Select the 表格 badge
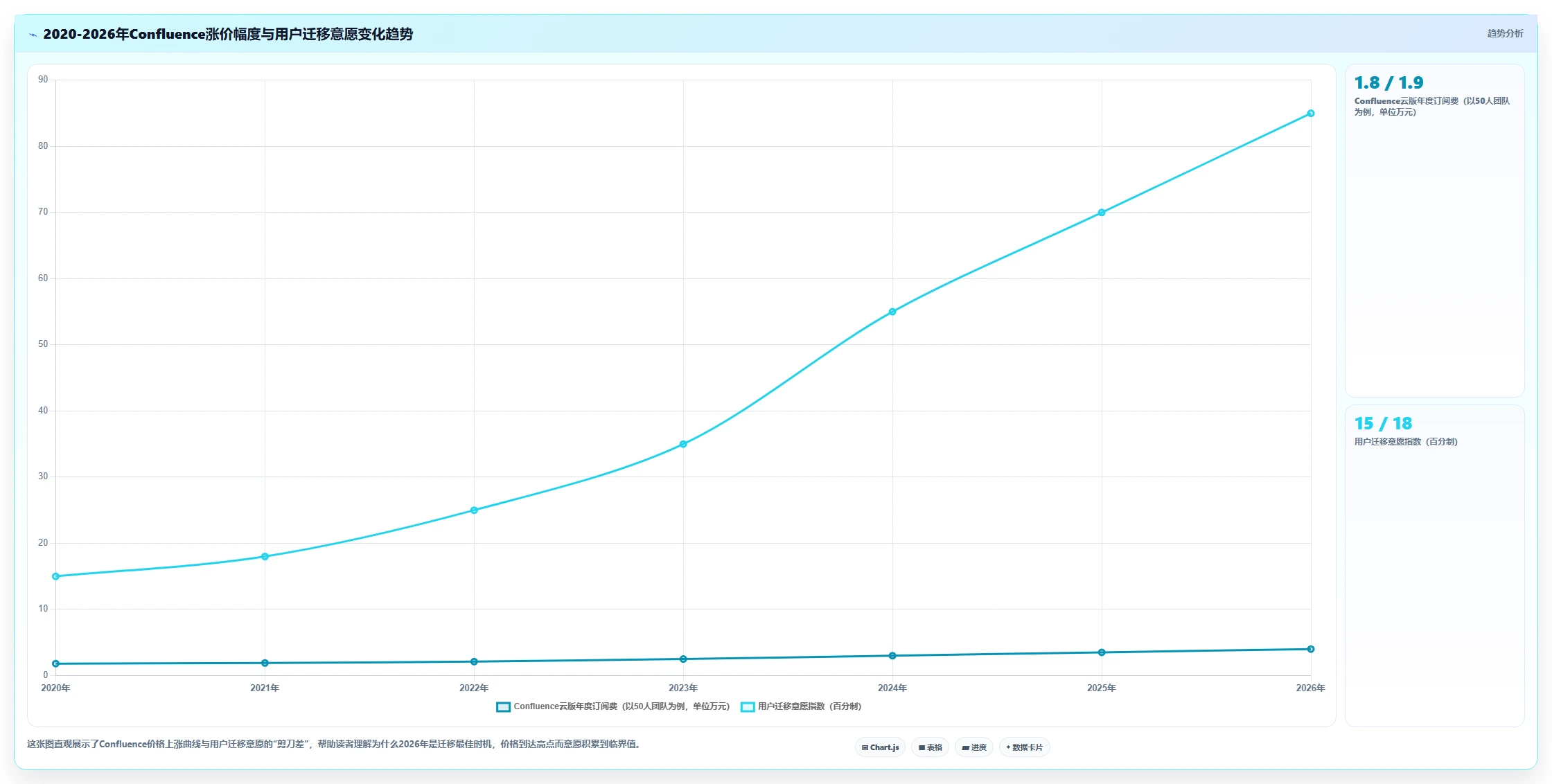Image resolution: width=1552 pixels, height=784 pixels. pos(930,747)
